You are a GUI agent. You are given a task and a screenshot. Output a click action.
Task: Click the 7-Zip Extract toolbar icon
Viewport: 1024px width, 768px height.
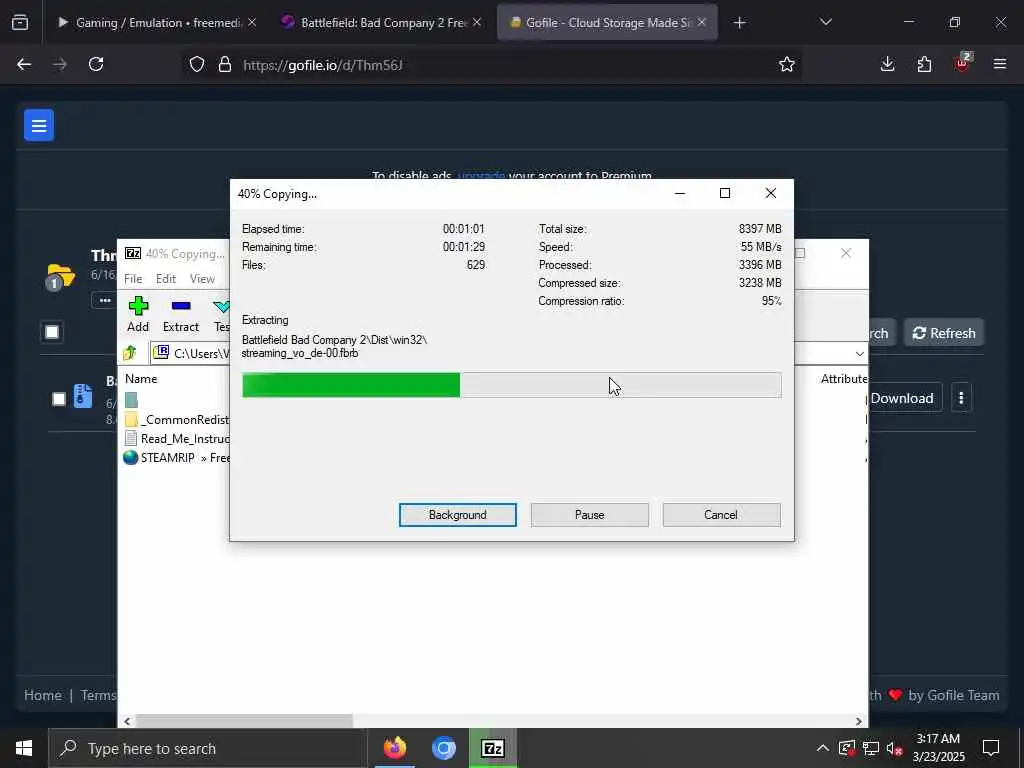coord(180,314)
